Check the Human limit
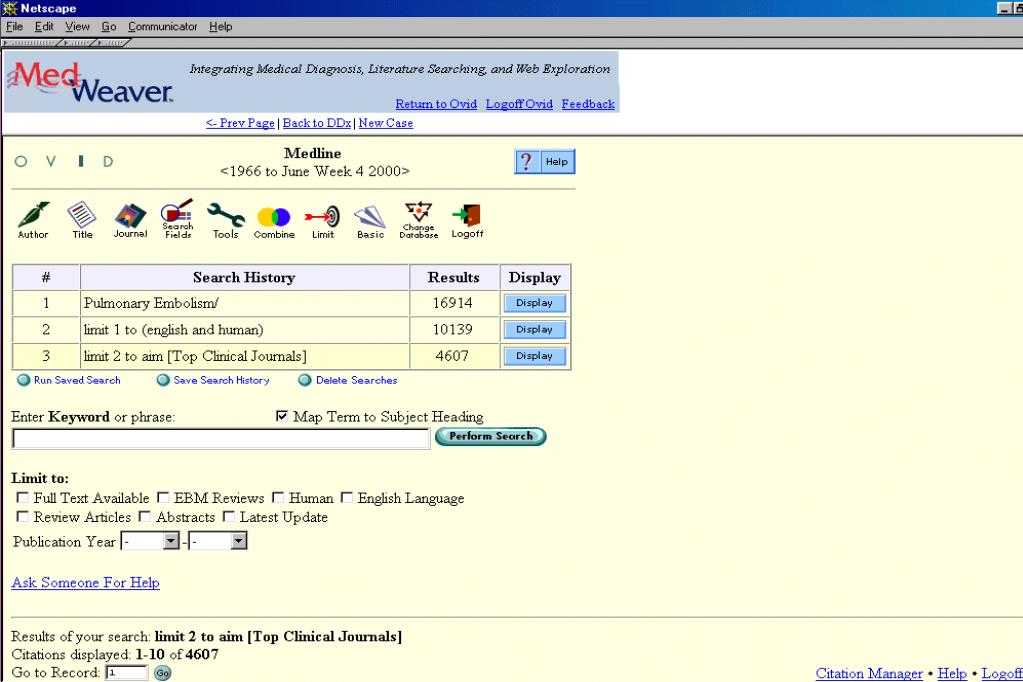1023x682 pixels. tap(278, 497)
